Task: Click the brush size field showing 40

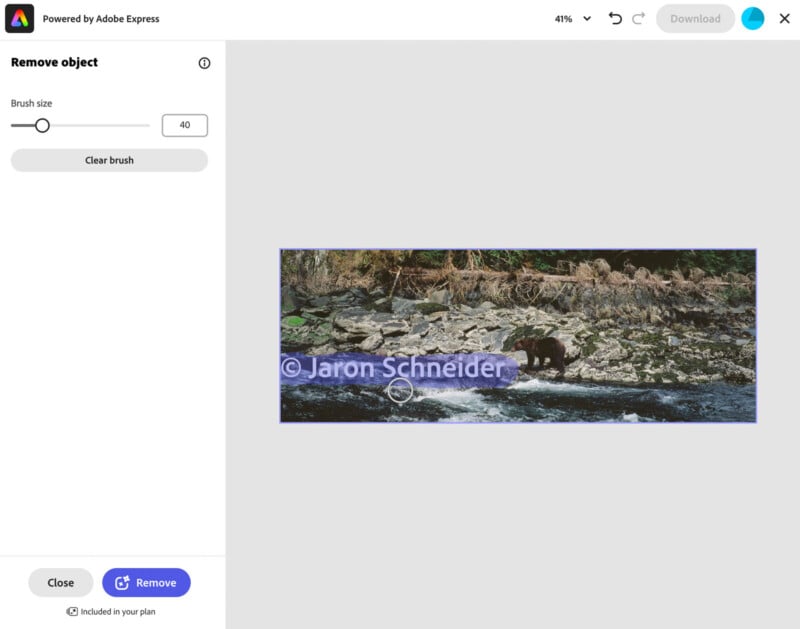Action: tap(184, 125)
